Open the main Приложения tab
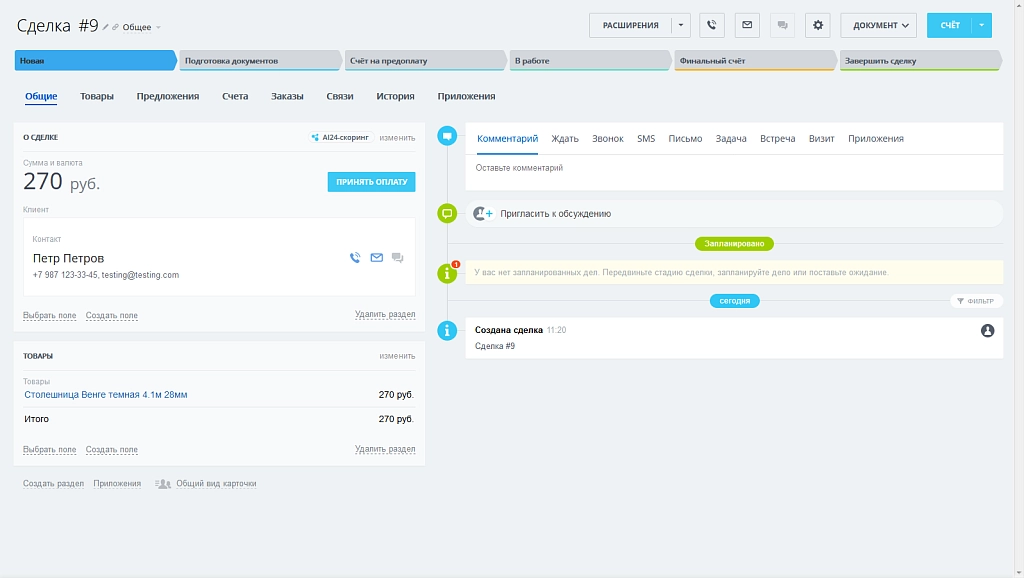Screen dimensions: 1024x578 (466, 96)
